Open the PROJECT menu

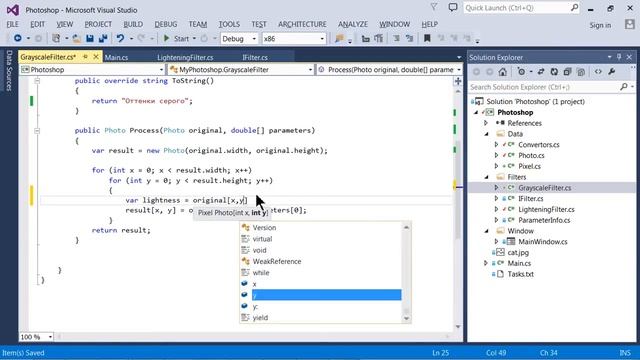pyautogui.click(x=98, y=24)
